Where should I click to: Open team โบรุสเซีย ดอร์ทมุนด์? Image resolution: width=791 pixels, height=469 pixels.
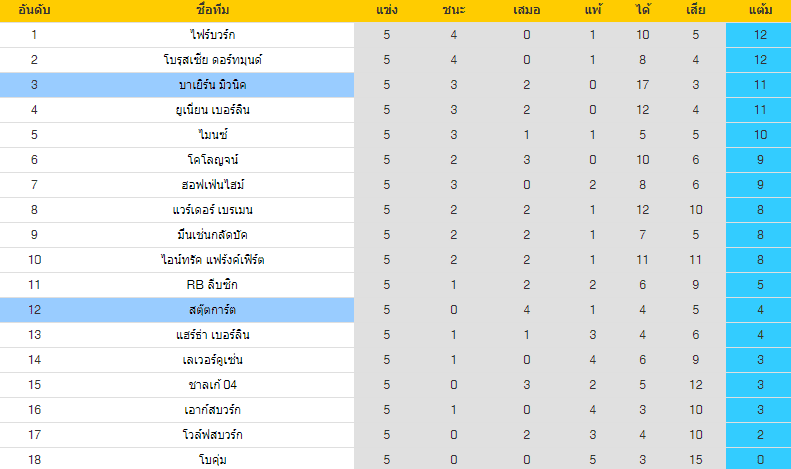pos(212,60)
